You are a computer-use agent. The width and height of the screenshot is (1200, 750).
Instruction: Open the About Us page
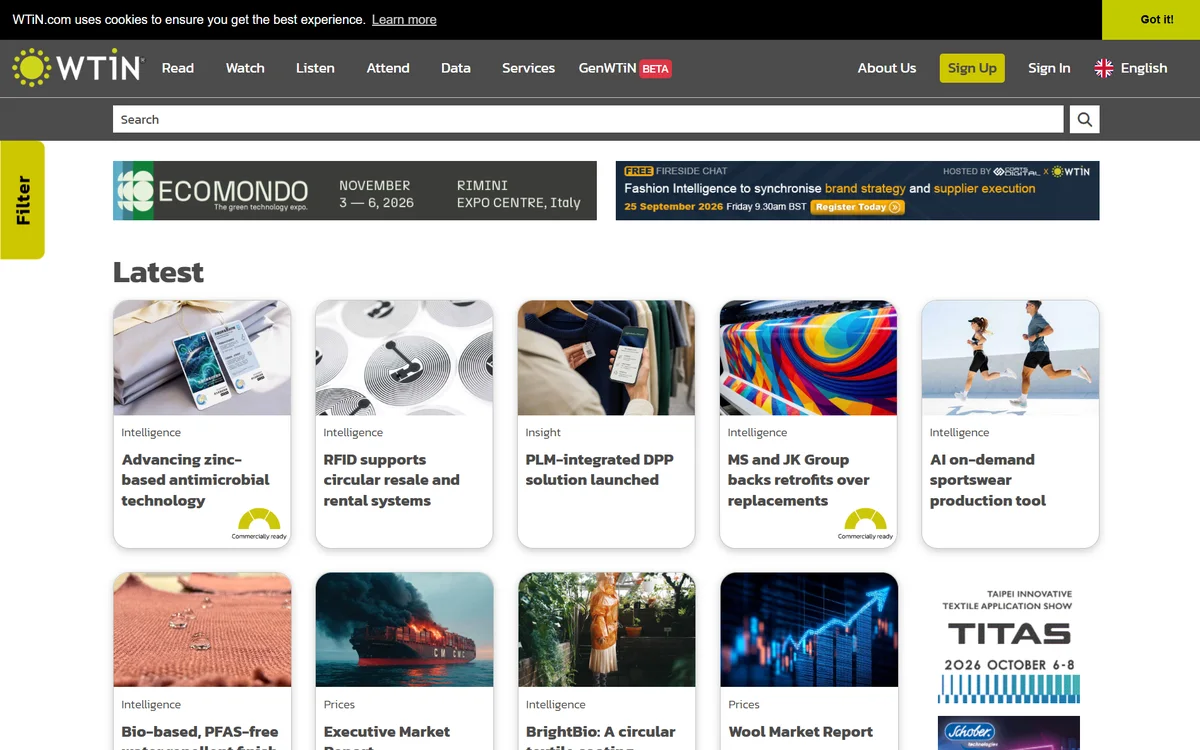(887, 68)
